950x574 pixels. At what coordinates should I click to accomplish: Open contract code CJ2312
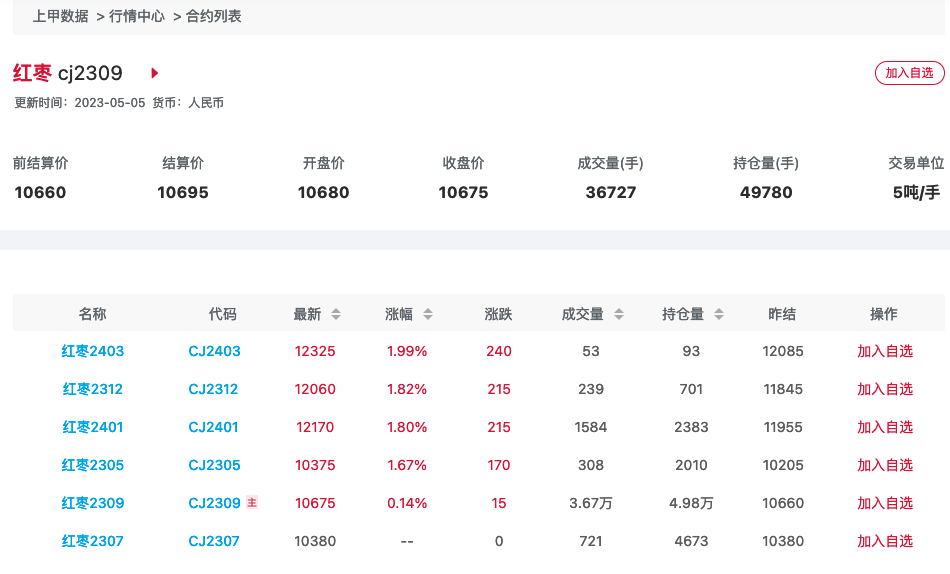(214, 389)
